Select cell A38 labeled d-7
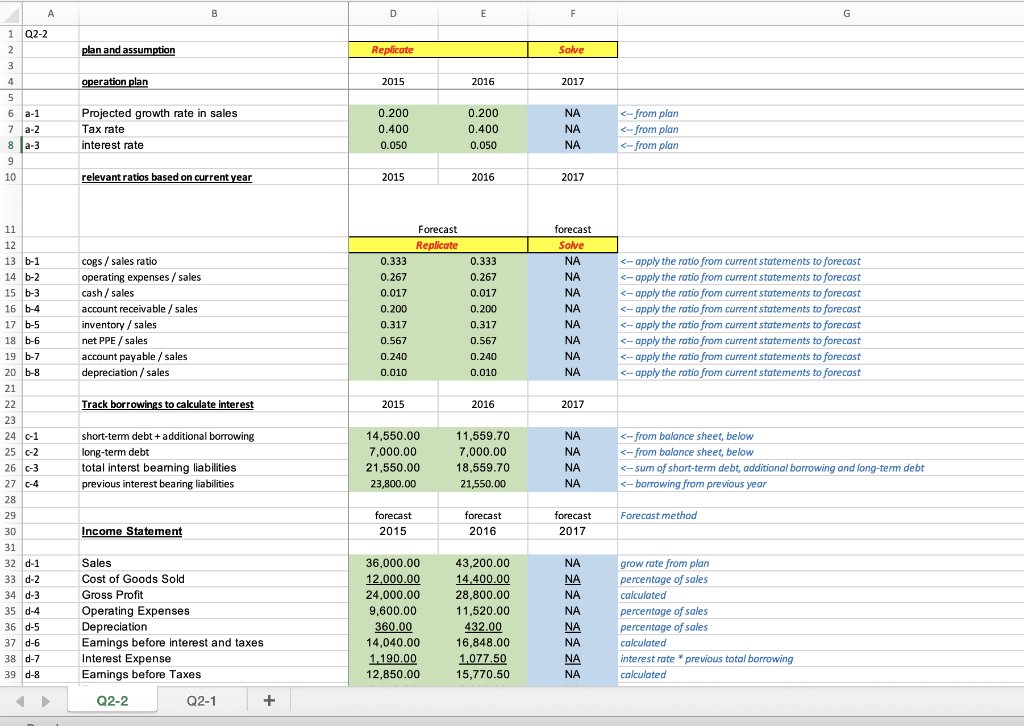This screenshot has width=1024, height=726. pyautogui.click(x=51, y=659)
